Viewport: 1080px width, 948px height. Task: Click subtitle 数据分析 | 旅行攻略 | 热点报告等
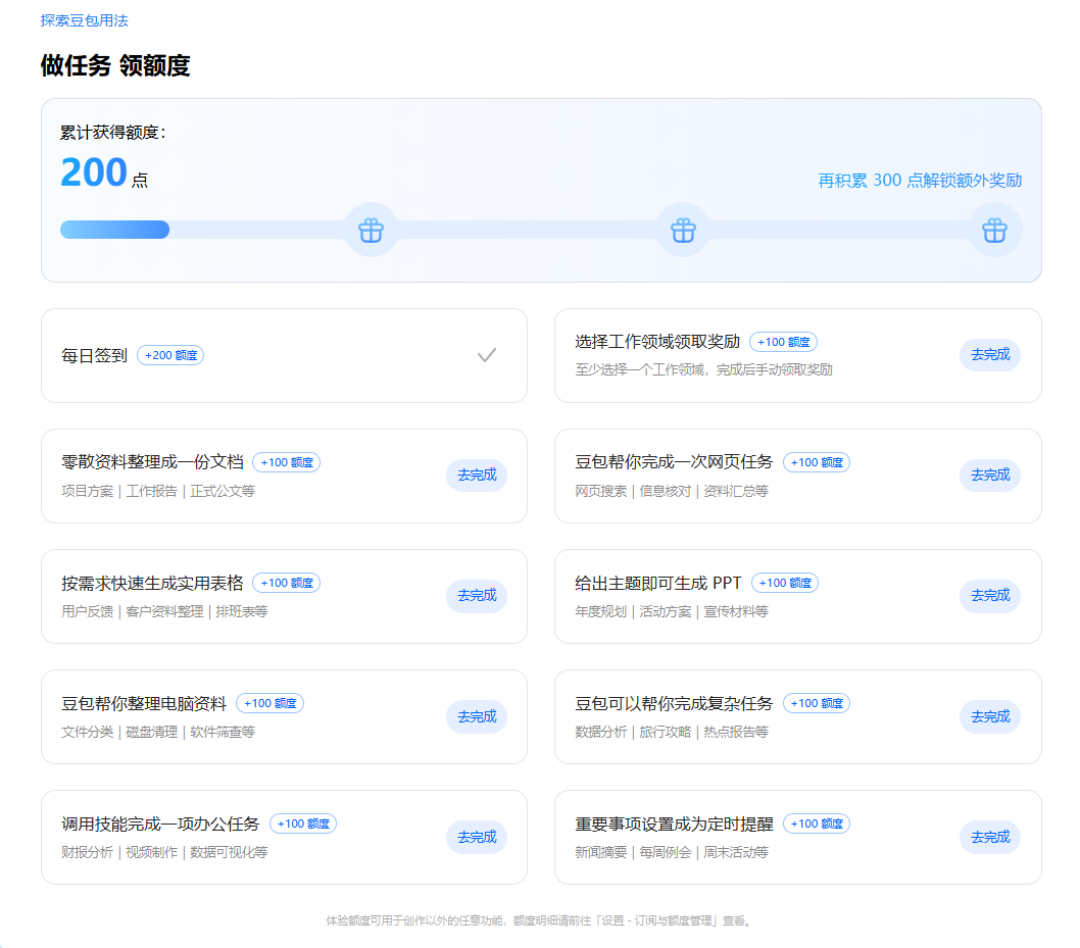(672, 732)
